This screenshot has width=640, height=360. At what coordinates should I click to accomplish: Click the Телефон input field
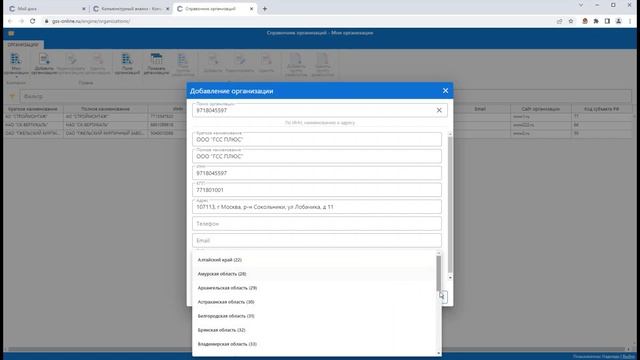317,224
